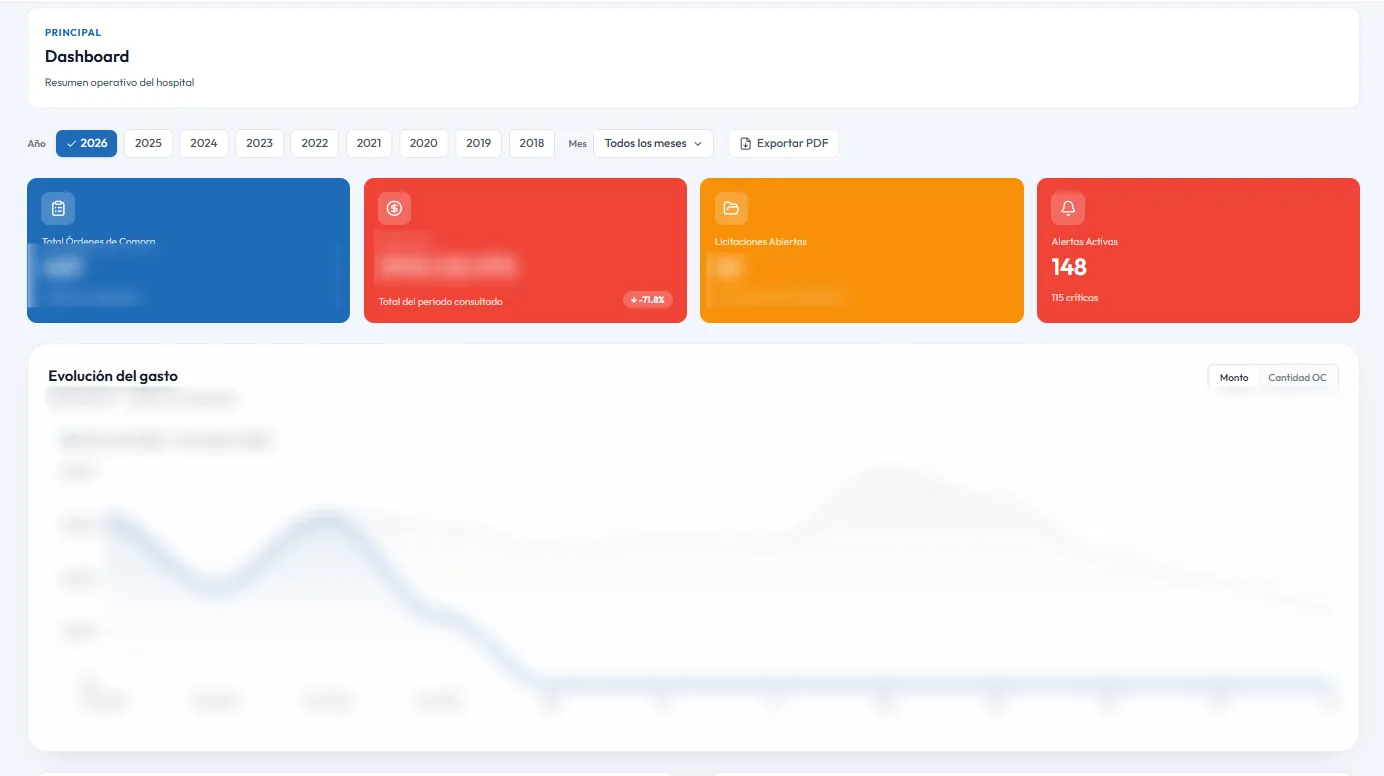The height and width of the screenshot is (776, 1384).
Task: Click the Dashboard heading under PRINCIPAL
Action: 86,56
